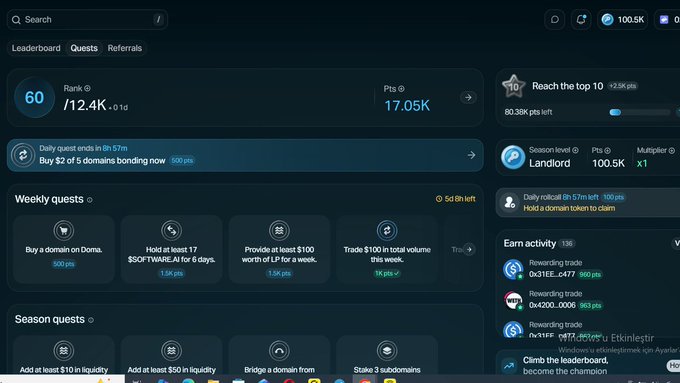Click the Season level info icon
Viewport: 680px width, 383px height.
[x=575, y=151]
